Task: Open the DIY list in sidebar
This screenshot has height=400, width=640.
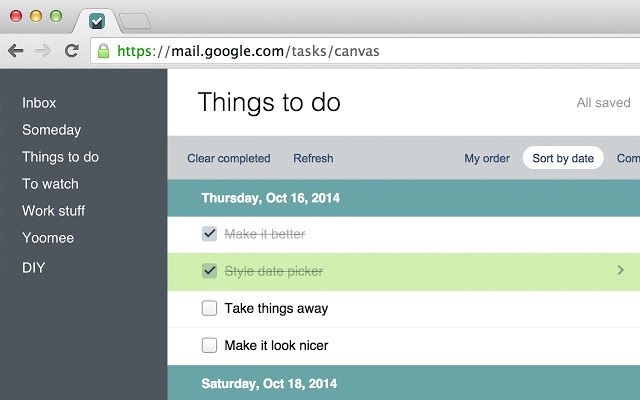Action: [x=33, y=268]
